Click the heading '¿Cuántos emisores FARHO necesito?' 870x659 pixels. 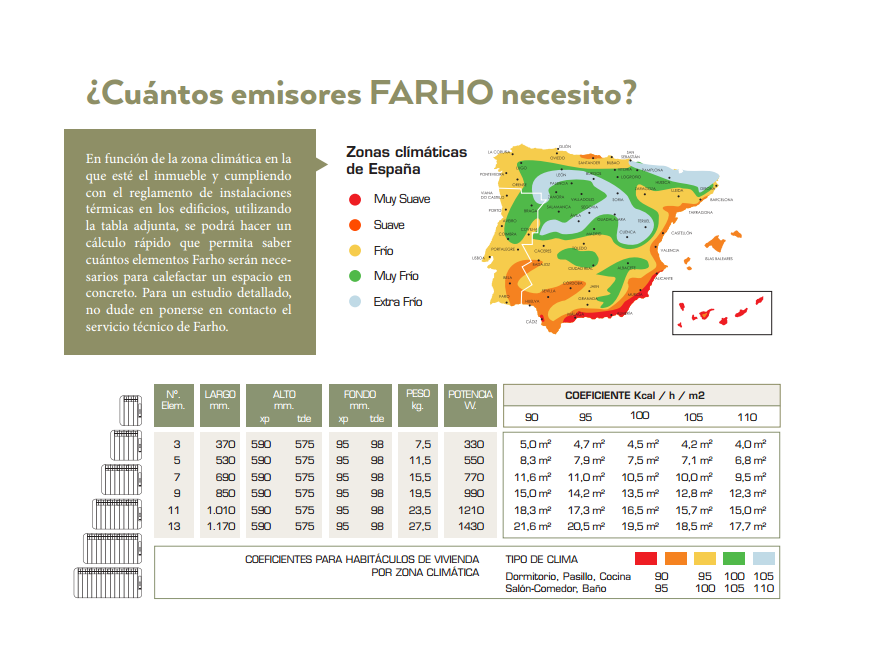click(x=361, y=93)
